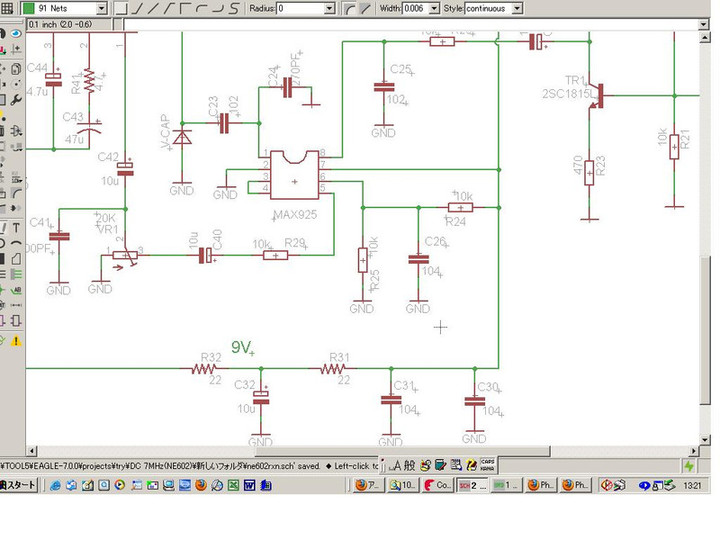Open the 91 Nets layer dropdown

101,8
